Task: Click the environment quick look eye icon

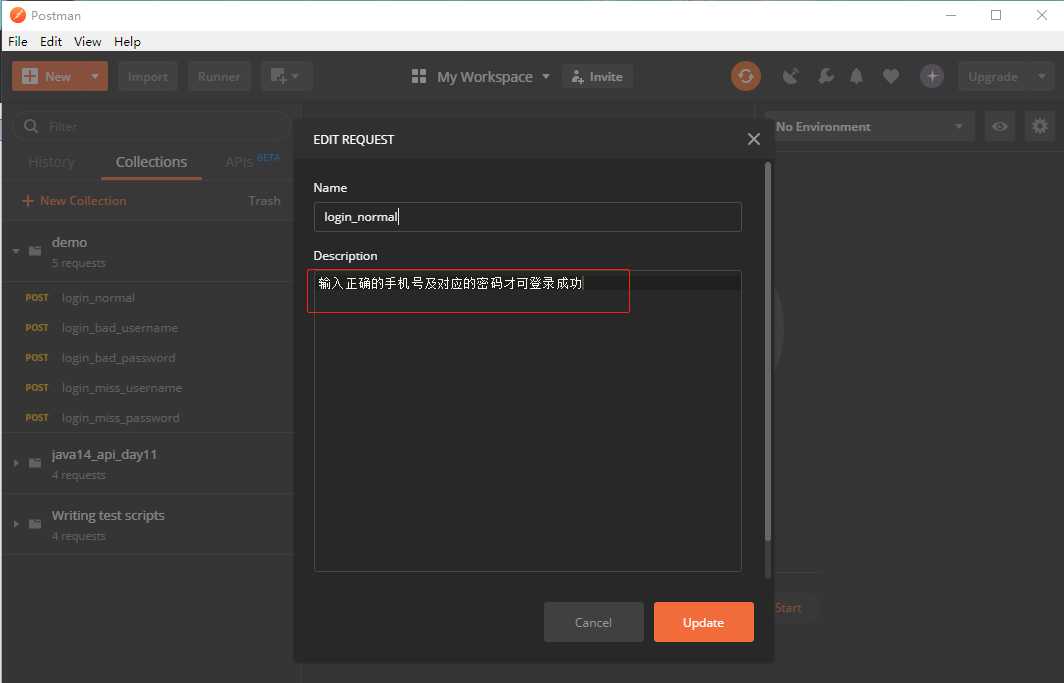Action: 1000,126
